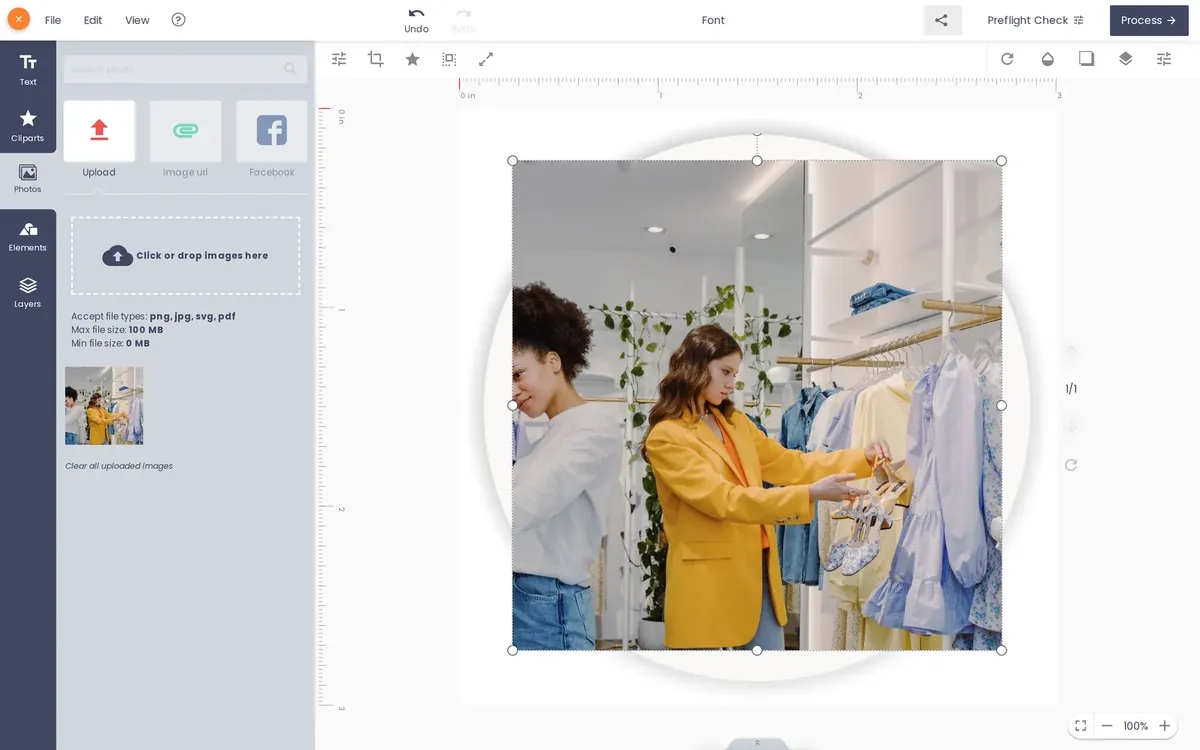Click the drop images upload area
This screenshot has width=1200, height=750.
pos(185,256)
